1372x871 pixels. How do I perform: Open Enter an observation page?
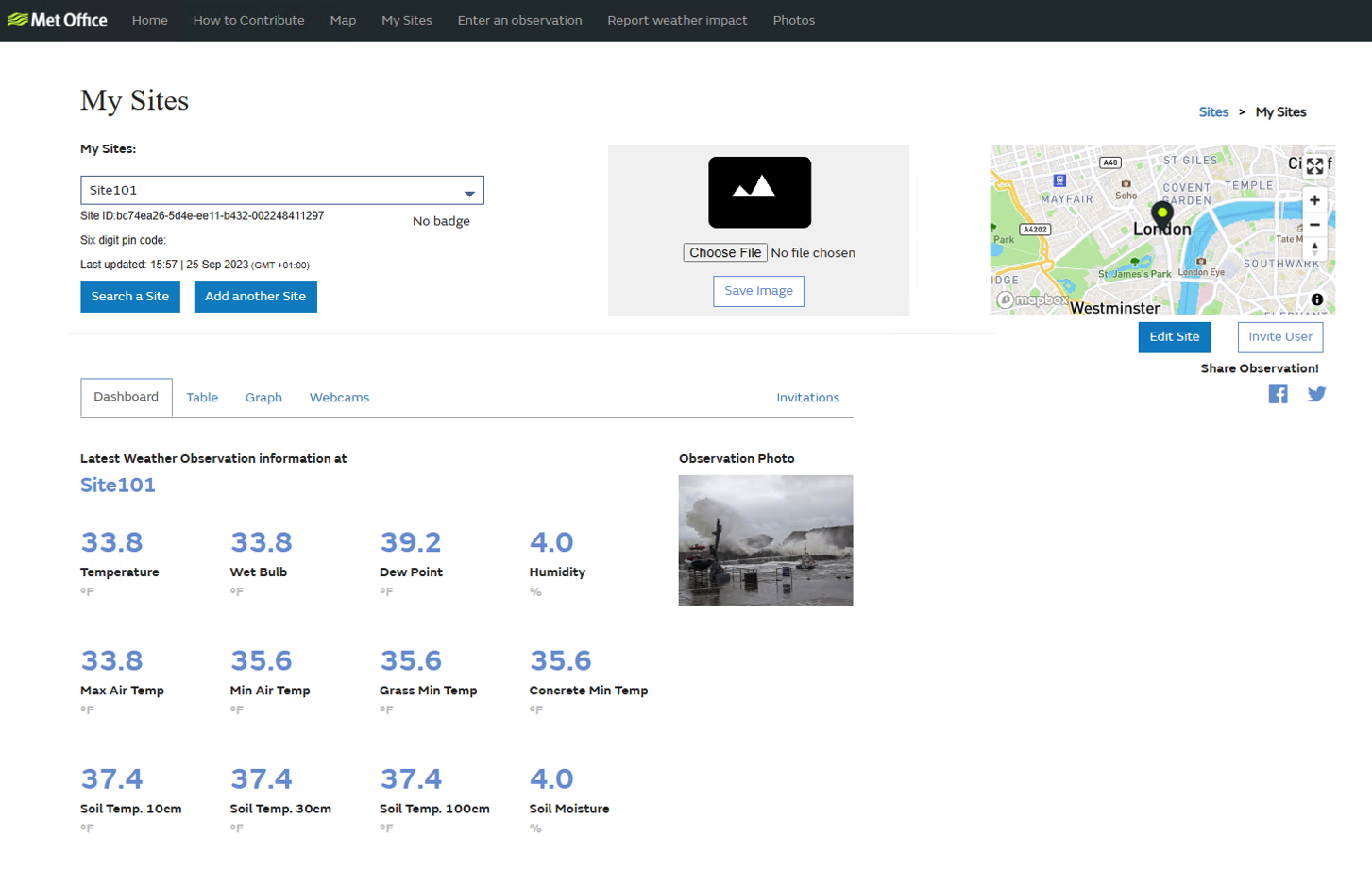point(520,20)
